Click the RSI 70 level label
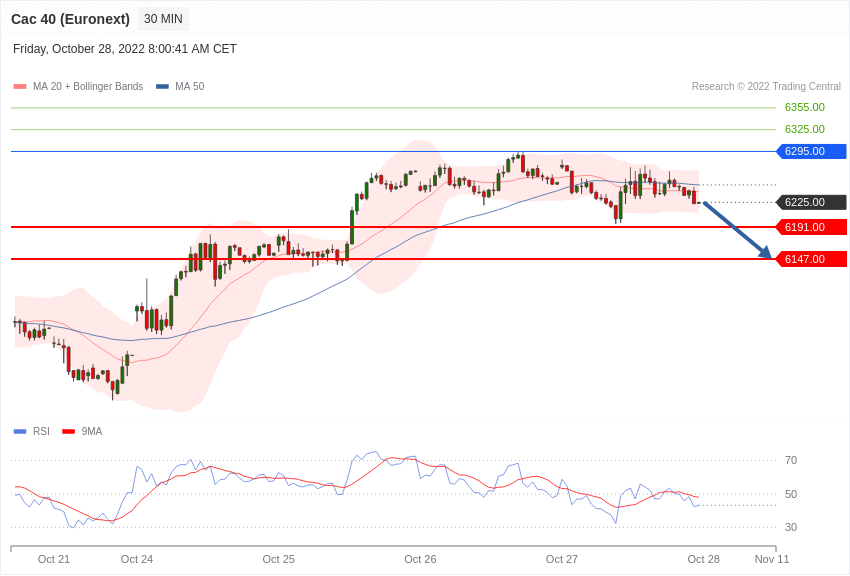The height and width of the screenshot is (576, 850). (791, 460)
